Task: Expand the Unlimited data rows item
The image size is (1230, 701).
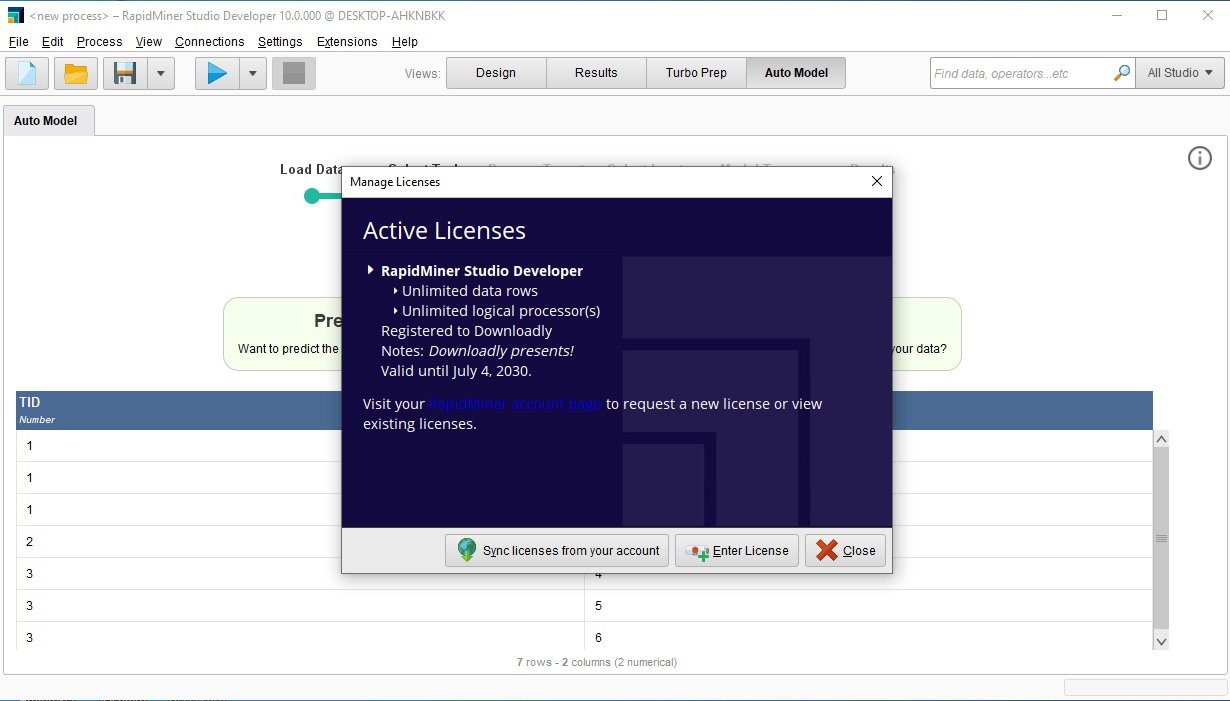Action: [396, 291]
